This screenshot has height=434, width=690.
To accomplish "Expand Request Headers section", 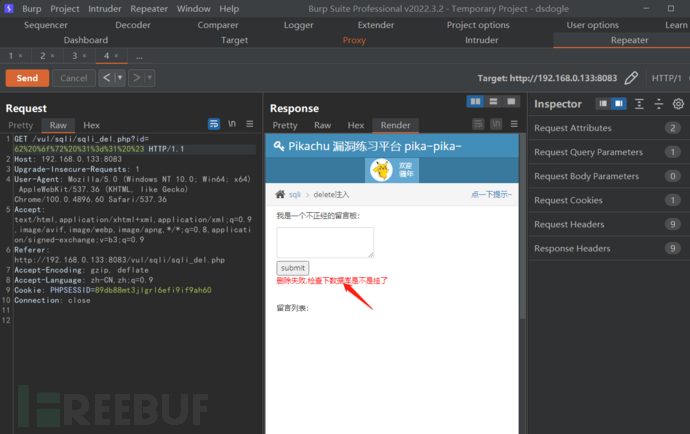I will (x=609, y=224).
